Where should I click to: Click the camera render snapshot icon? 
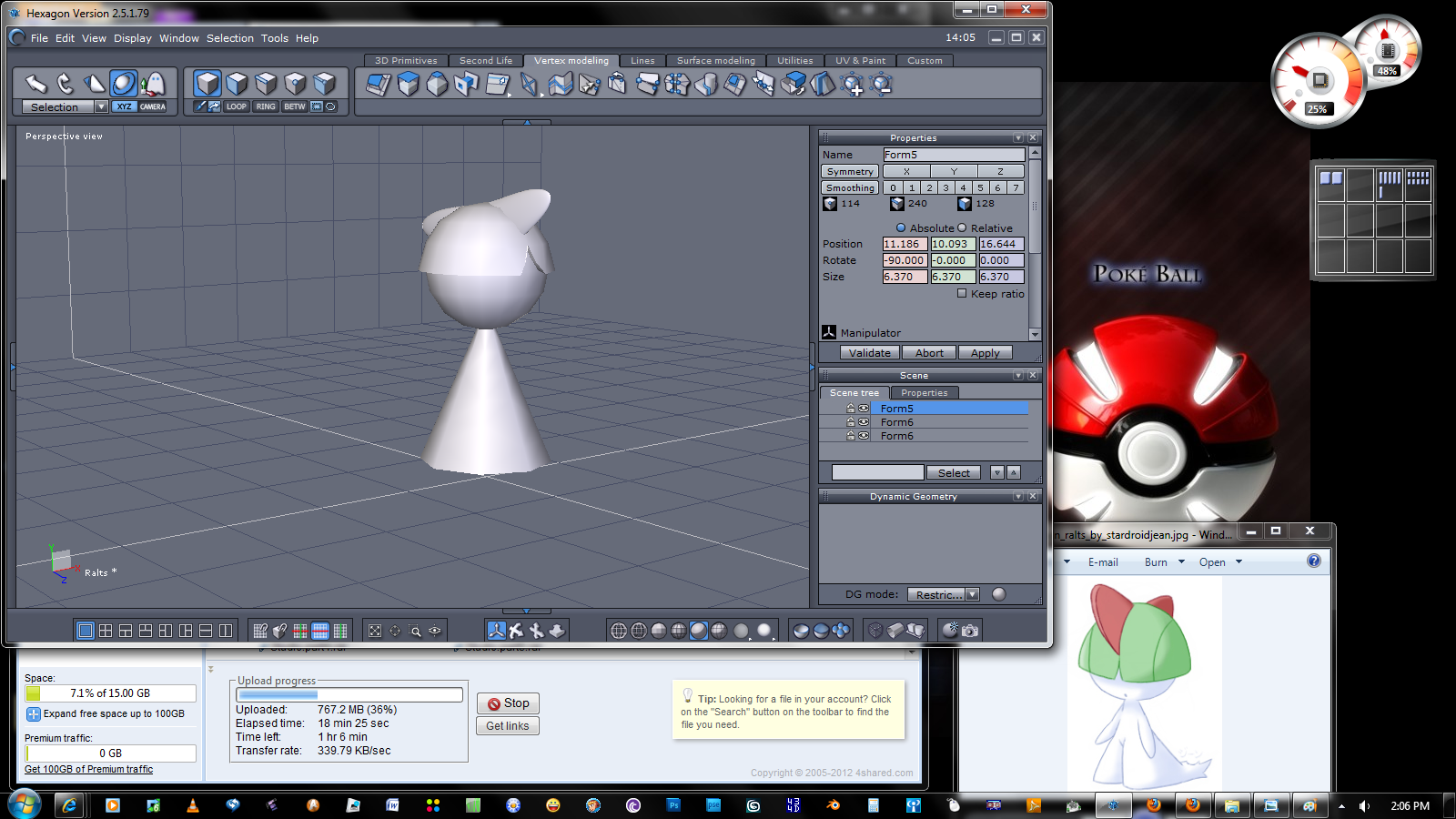[970, 631]
